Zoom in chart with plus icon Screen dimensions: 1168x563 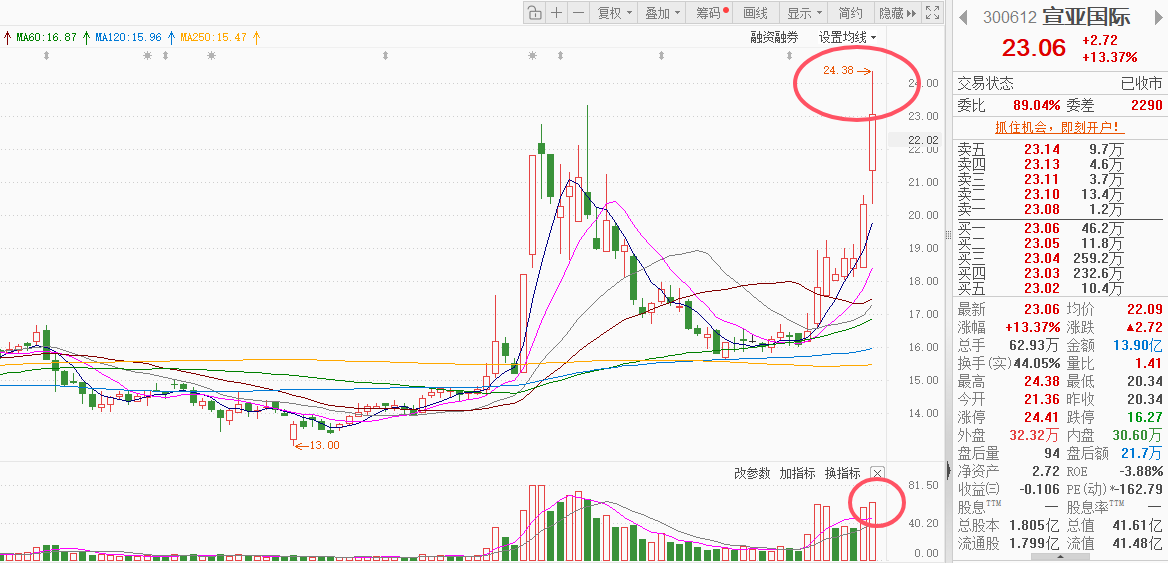[557, 13]
